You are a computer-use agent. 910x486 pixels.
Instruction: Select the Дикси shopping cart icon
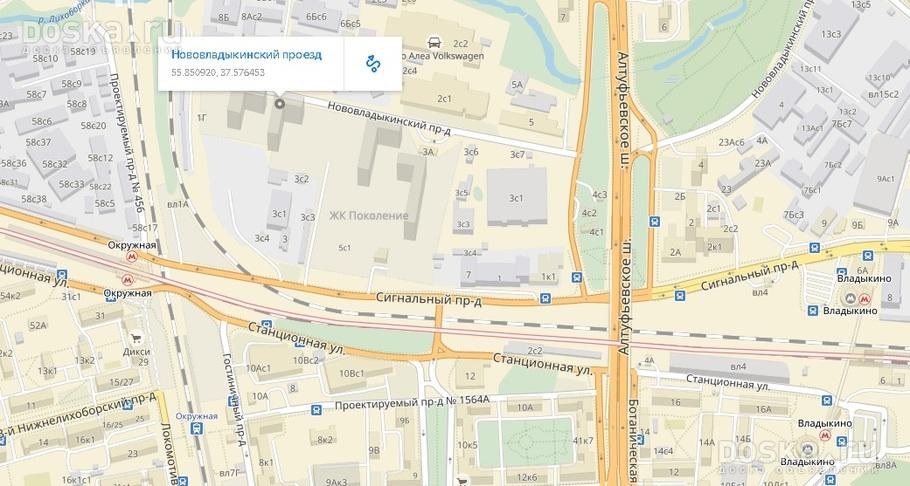pos(136,338)
